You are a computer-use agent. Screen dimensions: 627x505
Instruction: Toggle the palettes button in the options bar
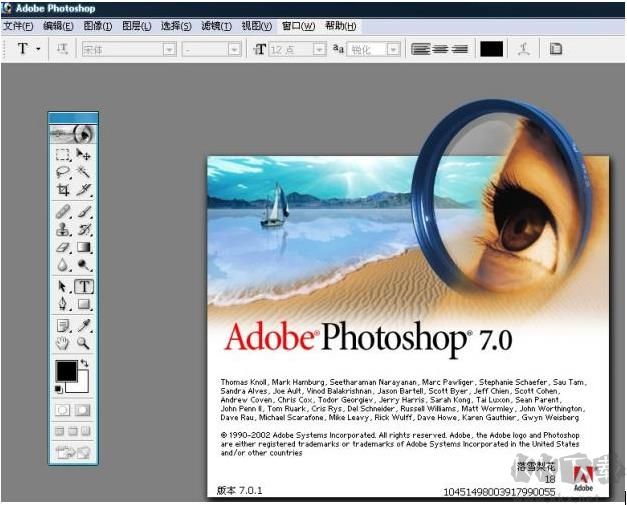click(555, 49)
